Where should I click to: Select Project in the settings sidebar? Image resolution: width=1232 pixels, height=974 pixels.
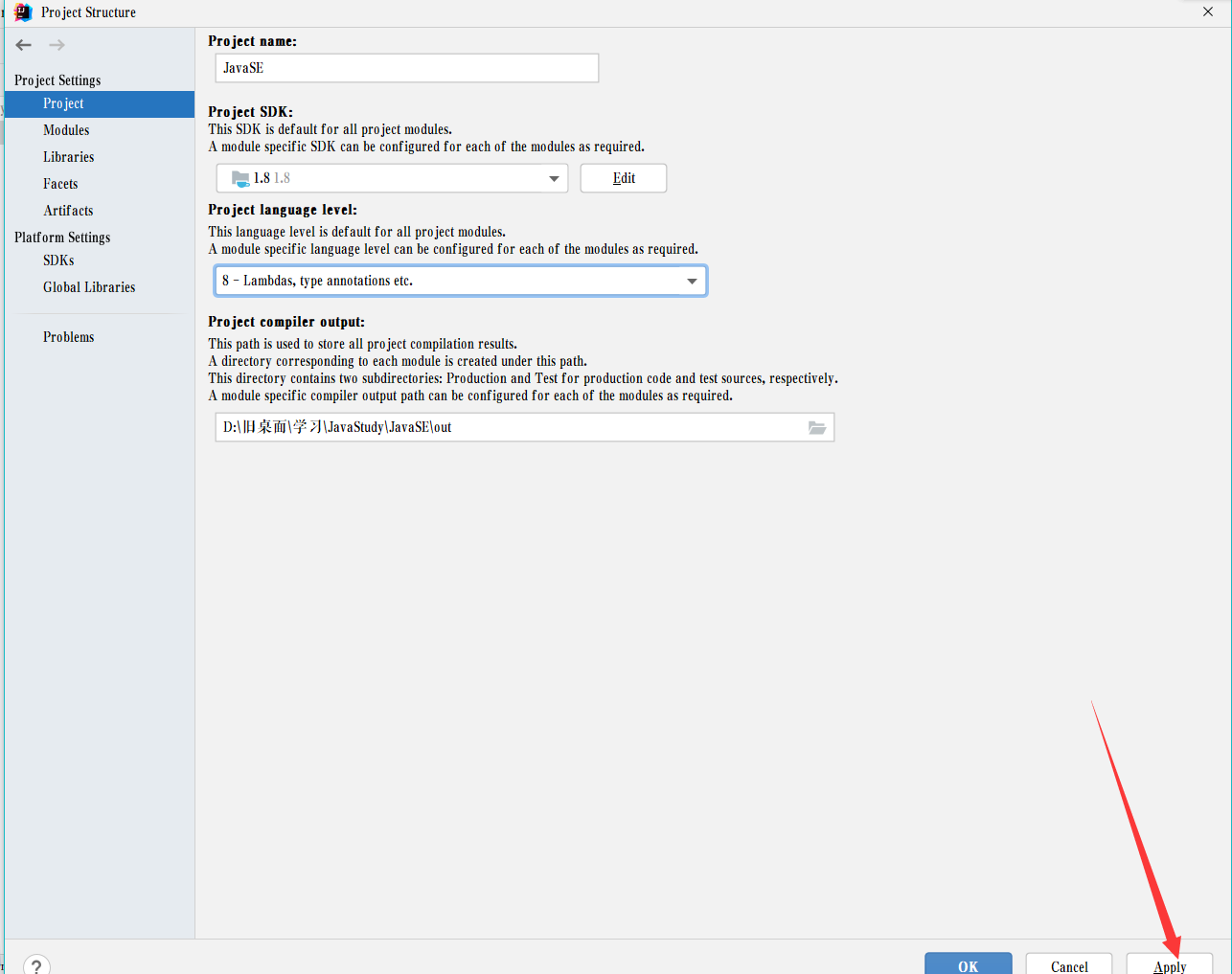tap(63, 103)
